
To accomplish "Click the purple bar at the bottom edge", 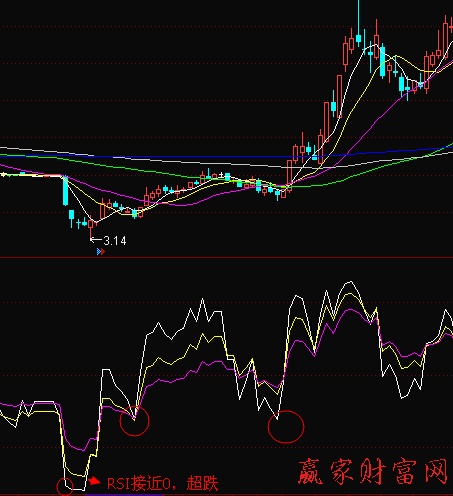I will point(124,495).
